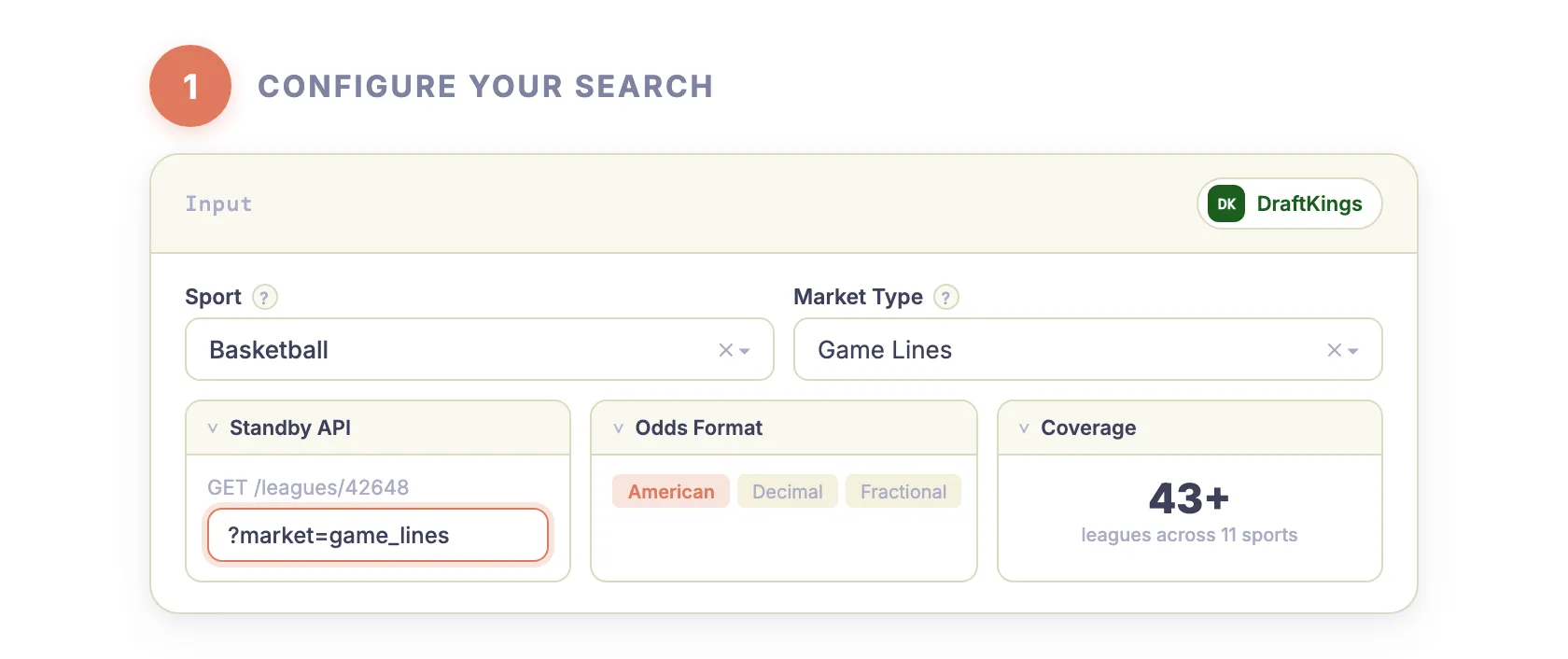The image size is (1568, 659).
Task: Collapse the Odds Format section
Action: tap(619, 428)
